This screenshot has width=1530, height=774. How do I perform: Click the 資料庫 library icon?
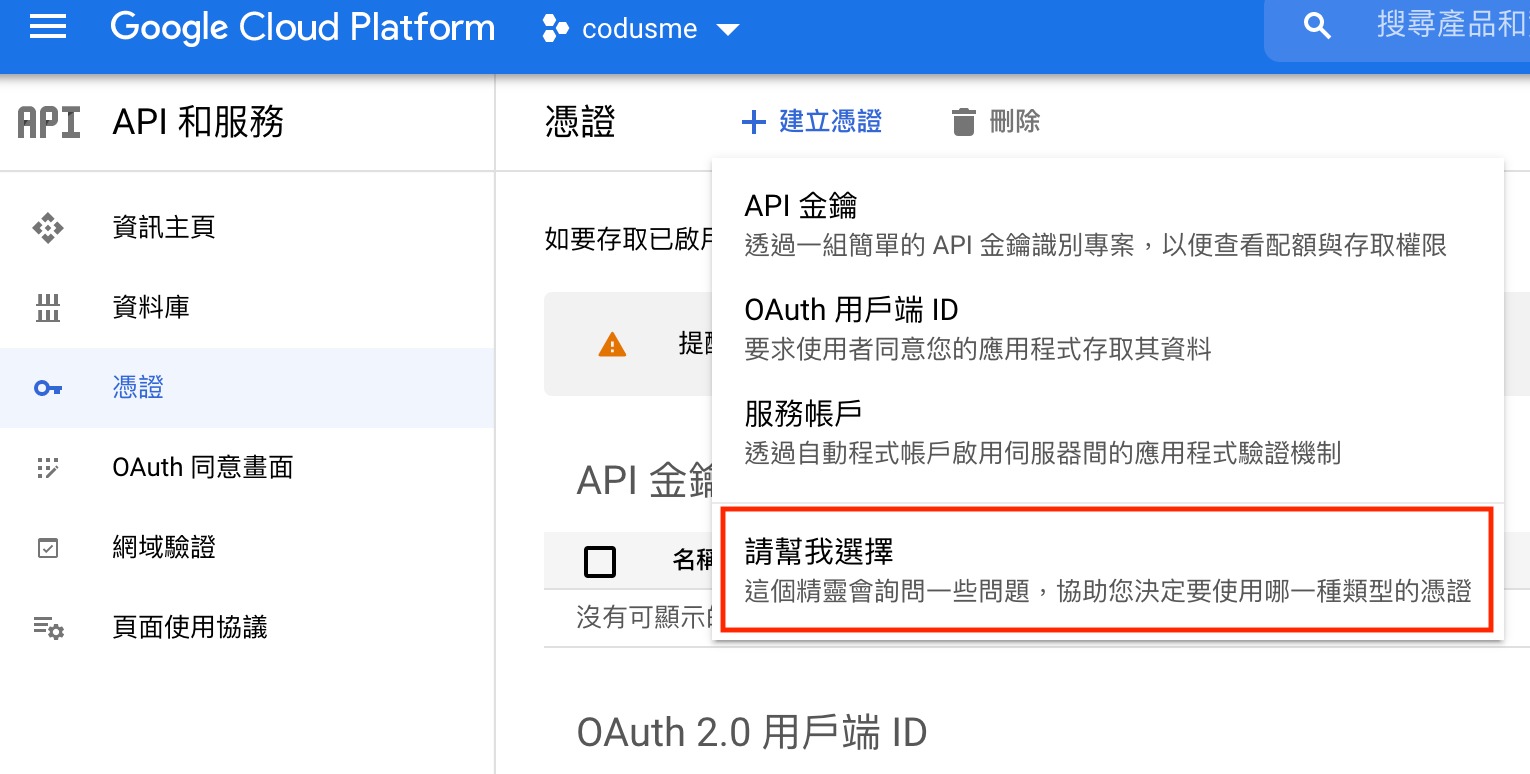click(48, 308)
